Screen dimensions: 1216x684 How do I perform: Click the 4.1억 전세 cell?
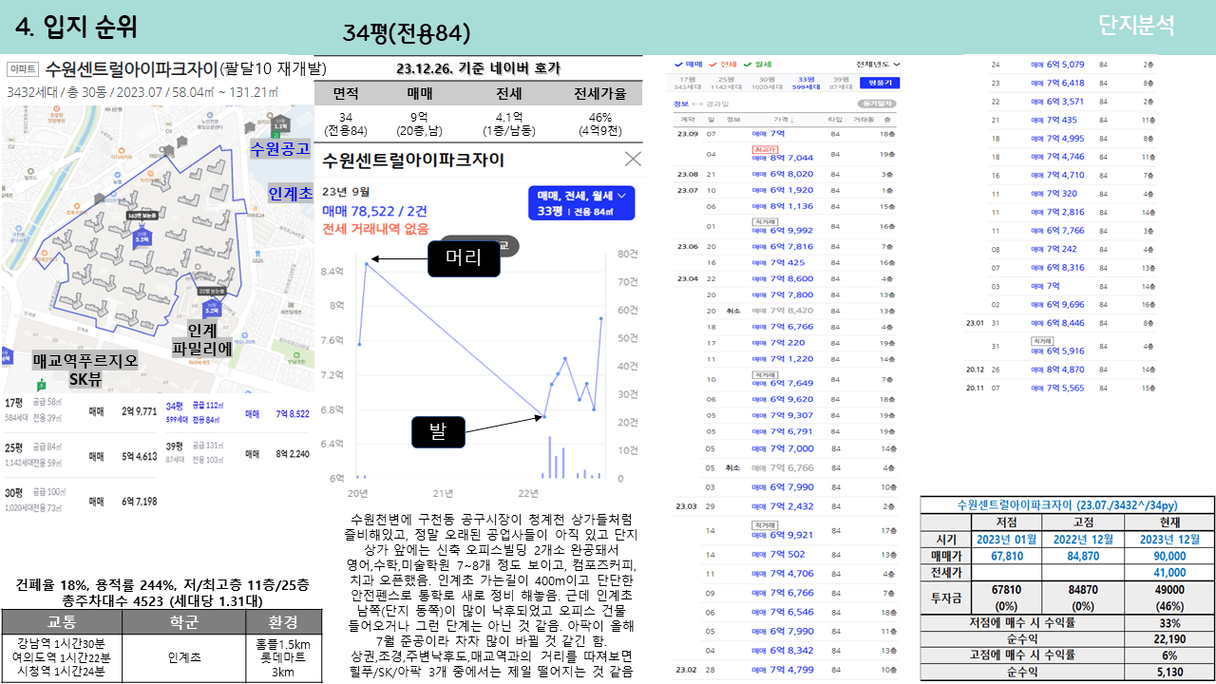click(x=507, y=123)
